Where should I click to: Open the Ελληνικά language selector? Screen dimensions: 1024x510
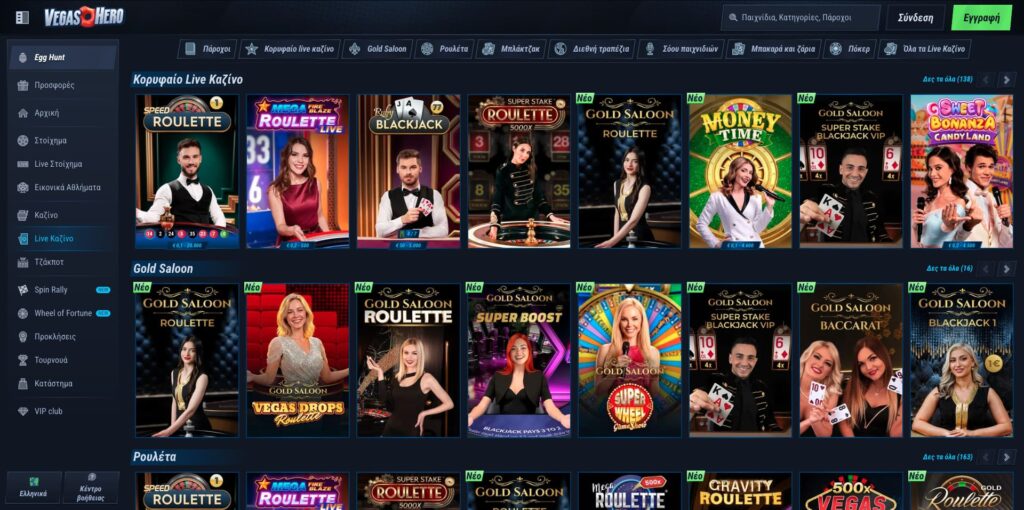(34, 487)
